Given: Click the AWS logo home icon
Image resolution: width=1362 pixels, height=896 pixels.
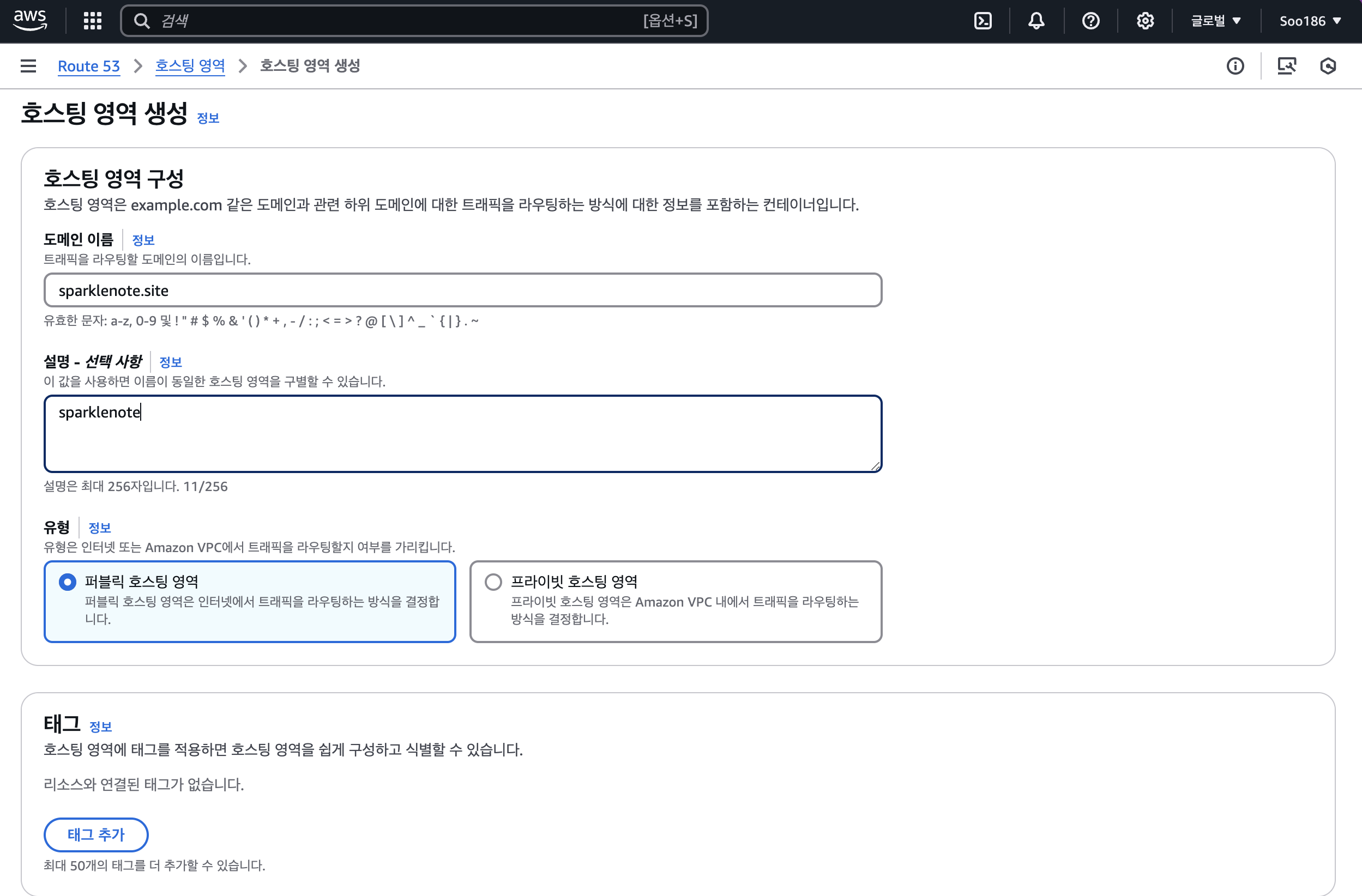Looking at the screenshot, I should (x=30, y=20).
